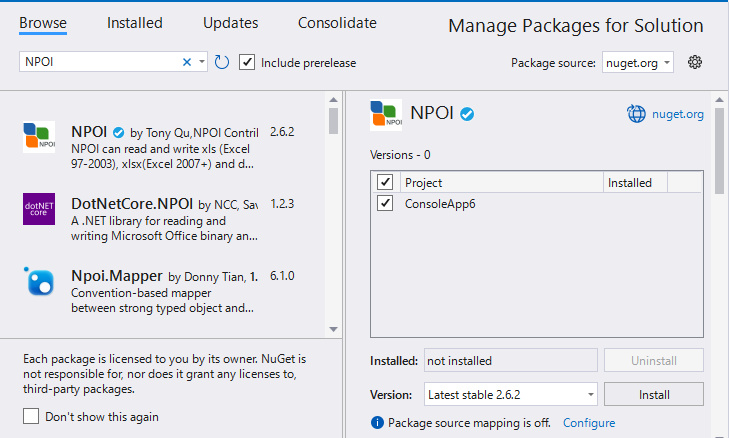Check Don't show this again
The width and height of the screenshot is (729, 438).
(31, 416)
